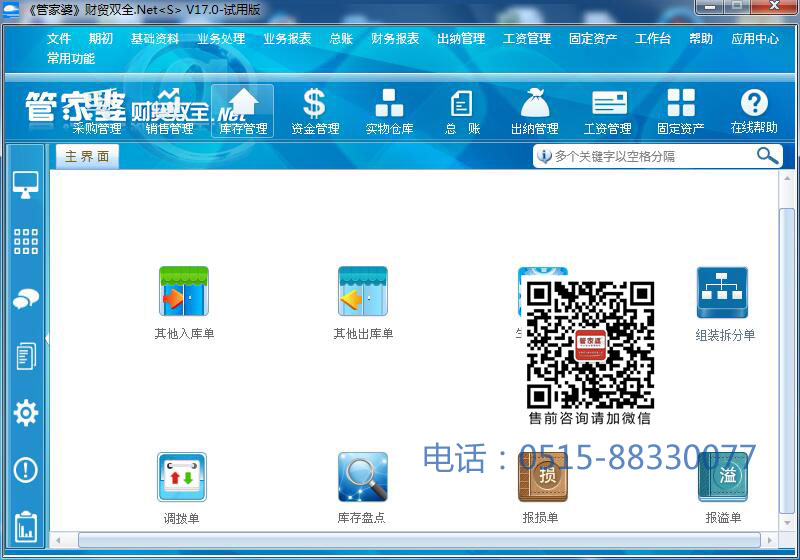Switch to the 主界面 tab

point(87,157)
